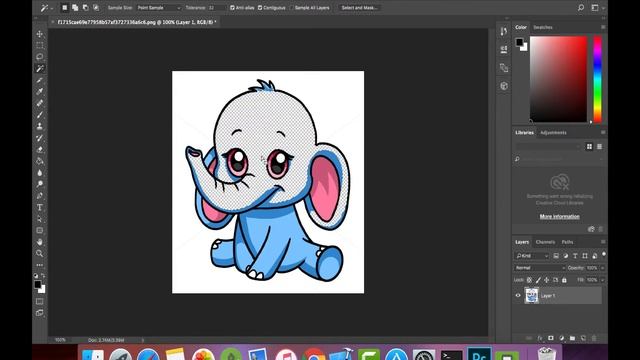This screenshot has width=640, height=360.
Task: Select the Zoom tool
Action: [x=40, y=253]
